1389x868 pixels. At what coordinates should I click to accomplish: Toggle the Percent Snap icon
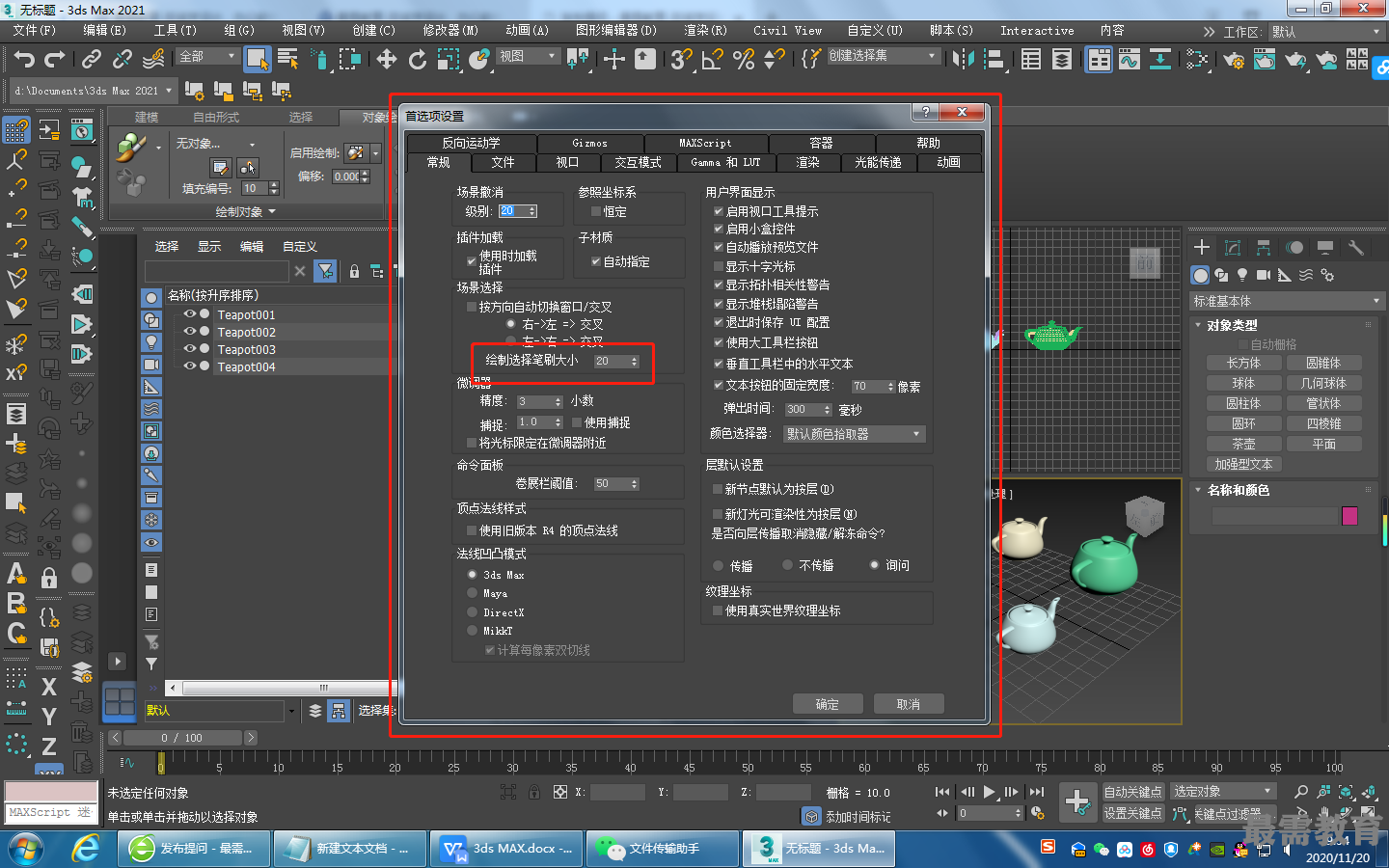coord(744,60)
